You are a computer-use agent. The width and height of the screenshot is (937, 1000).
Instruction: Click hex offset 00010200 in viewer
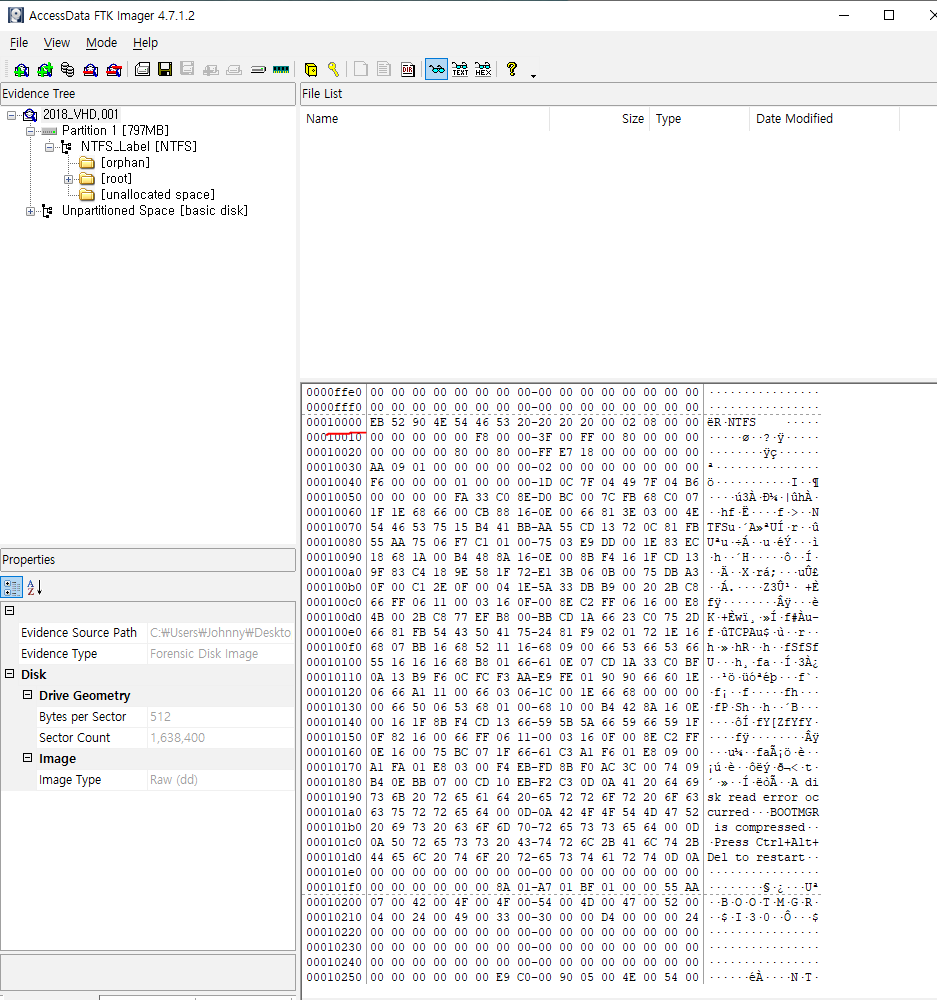(x=334, y=902)
